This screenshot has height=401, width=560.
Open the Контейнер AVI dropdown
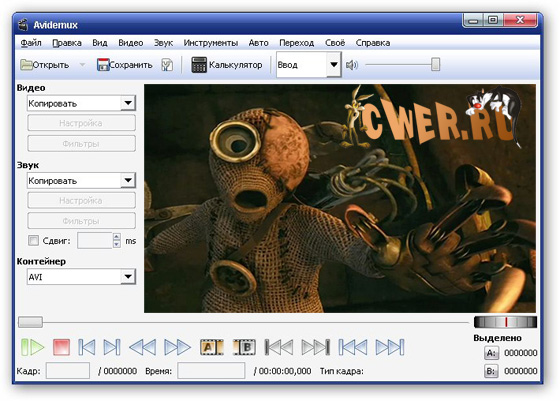tap(128, 277)
